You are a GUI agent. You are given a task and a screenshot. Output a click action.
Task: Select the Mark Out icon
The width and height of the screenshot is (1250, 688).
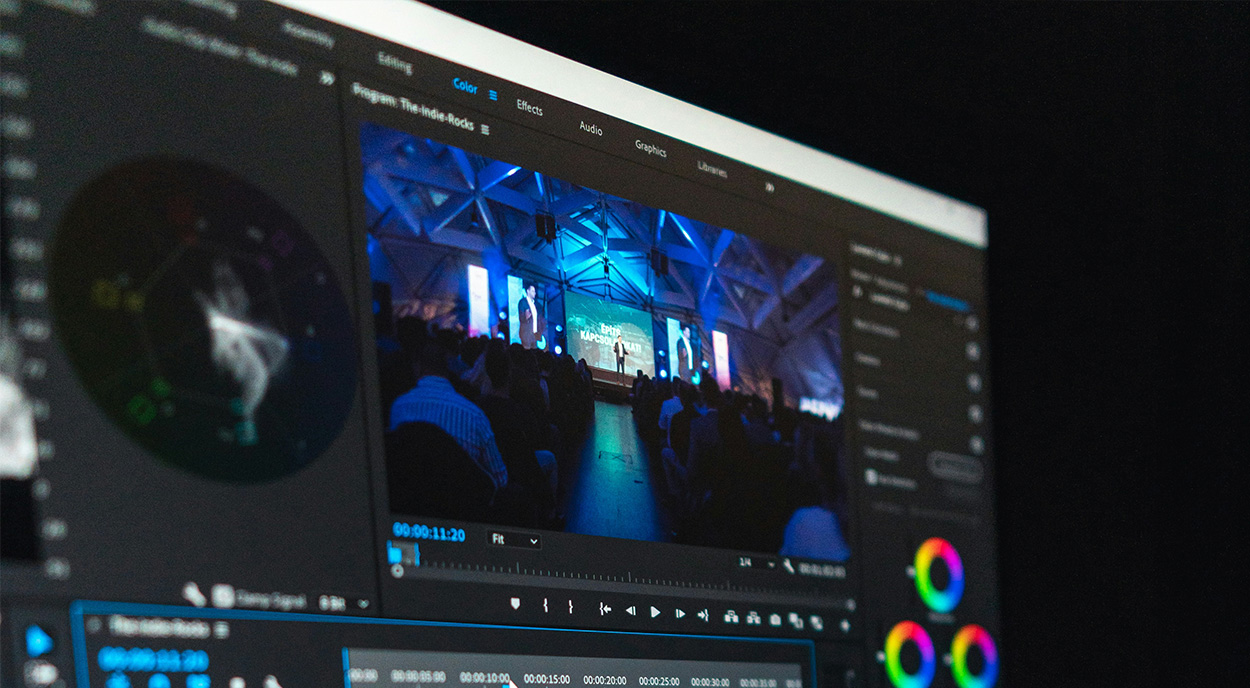(571, 608)
